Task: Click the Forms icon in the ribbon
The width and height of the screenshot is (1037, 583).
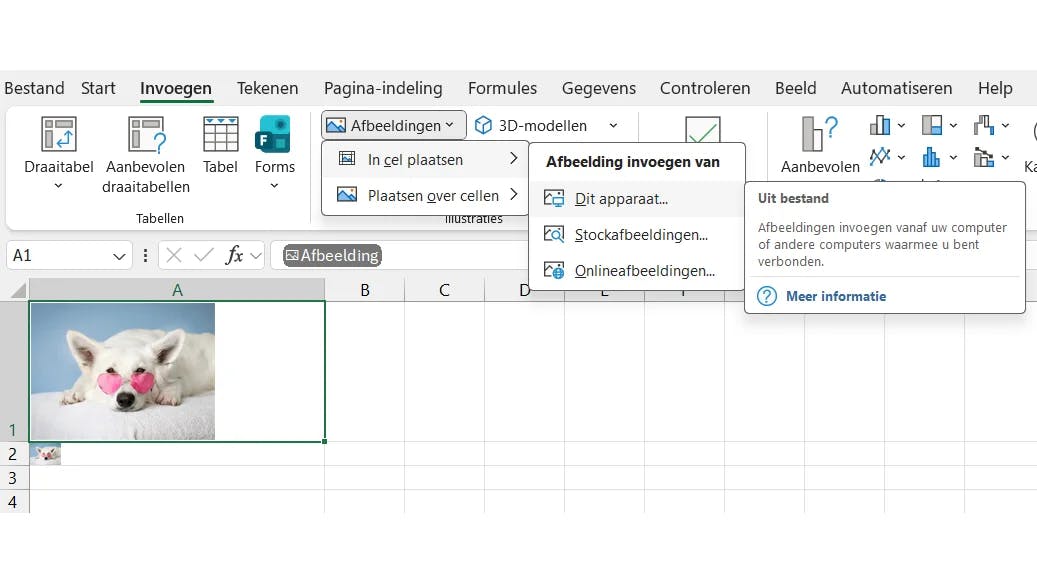Action: [x=274, y=134]
